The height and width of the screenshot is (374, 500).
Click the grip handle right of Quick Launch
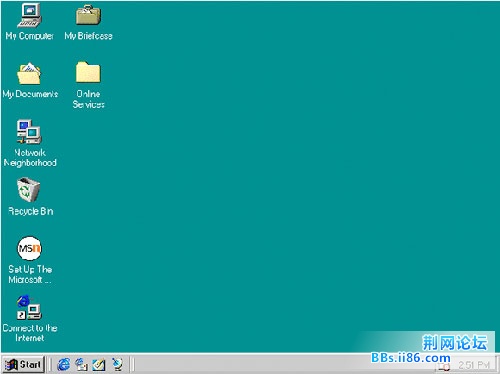pyautogui.click(x=132, y=364)
